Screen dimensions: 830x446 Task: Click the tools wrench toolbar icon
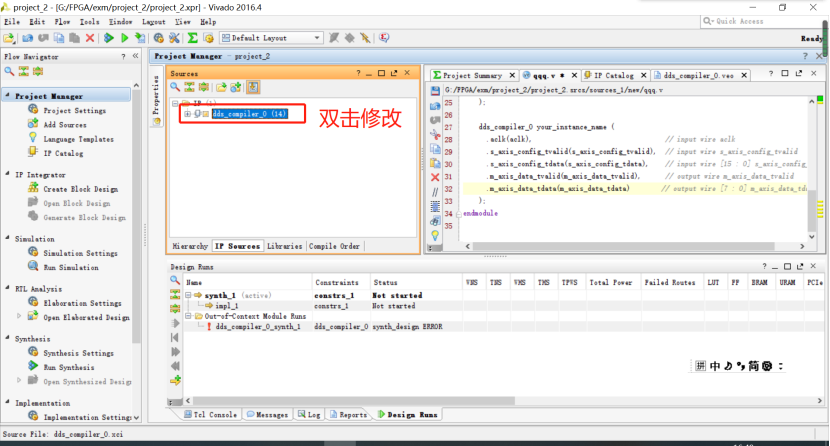tap(174, 38)
